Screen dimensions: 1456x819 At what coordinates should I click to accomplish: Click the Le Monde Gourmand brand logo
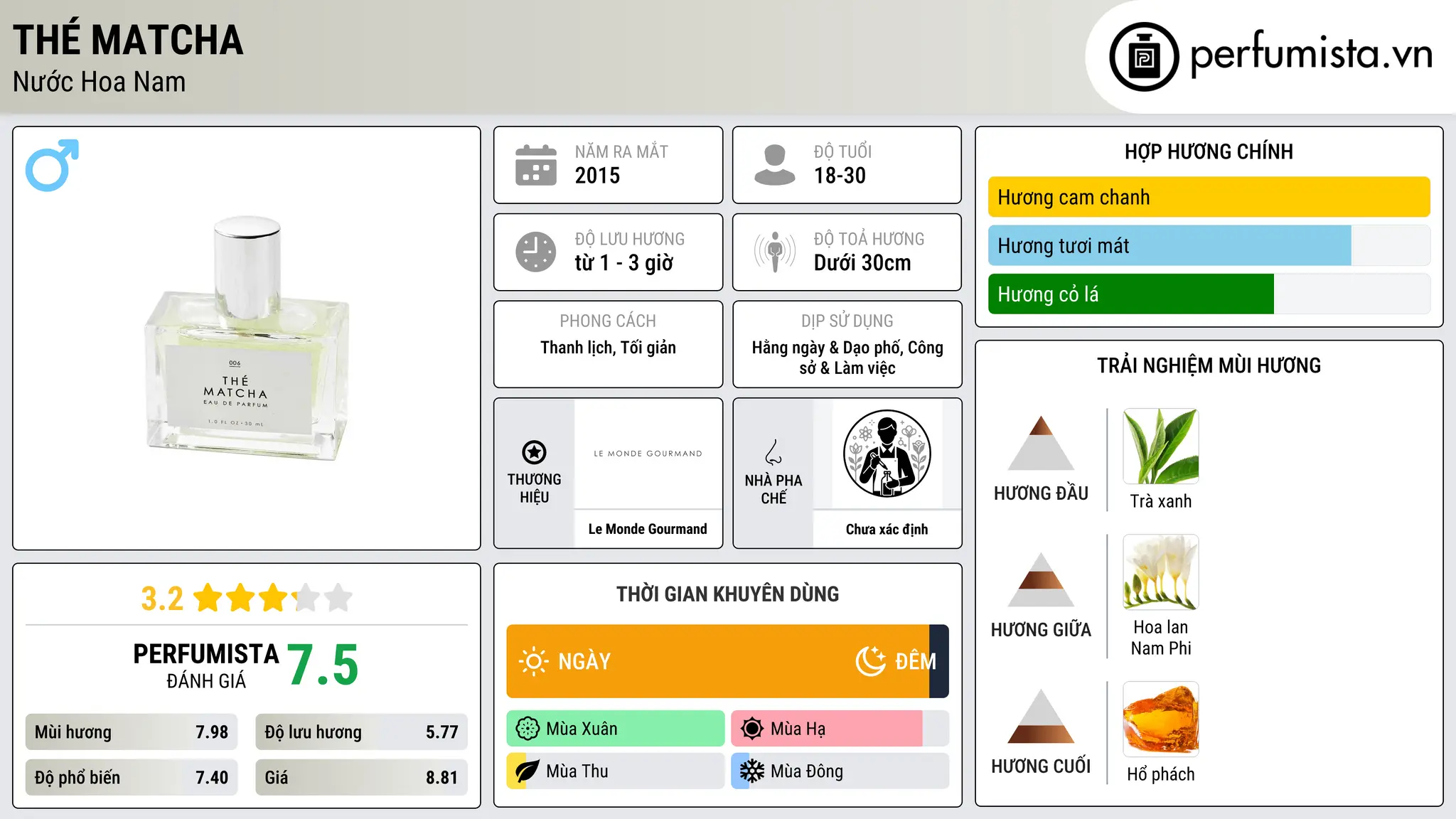click(648, 454)
